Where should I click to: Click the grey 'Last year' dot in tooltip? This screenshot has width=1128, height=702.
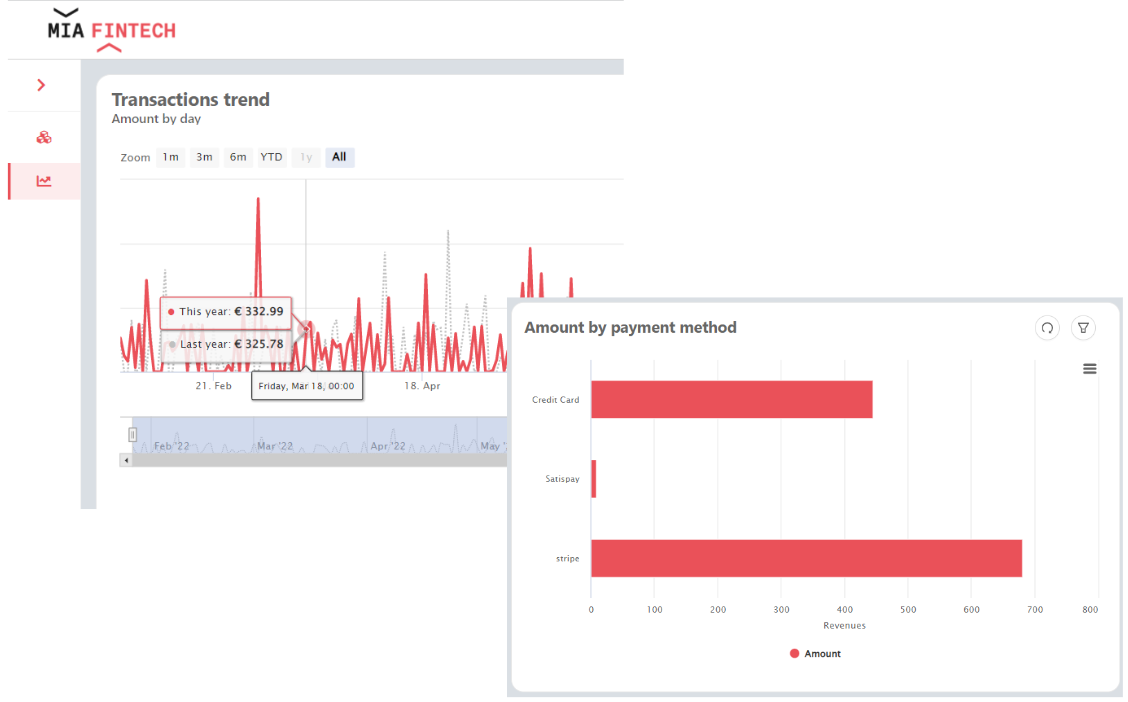pos(173,343)
